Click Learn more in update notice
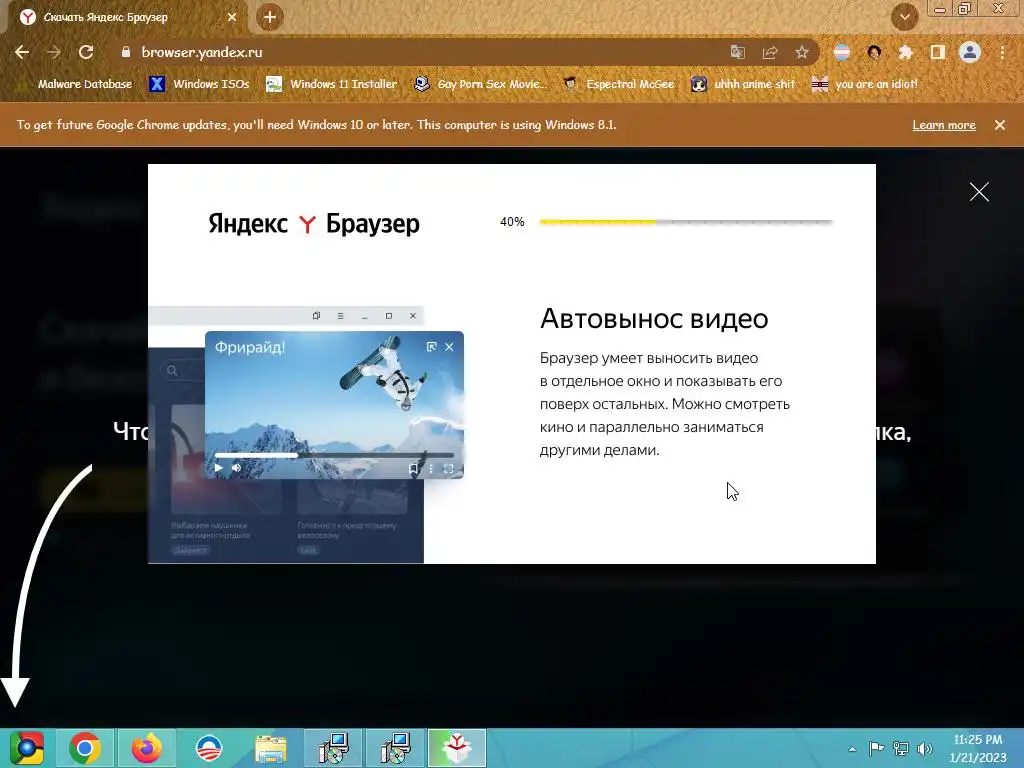Image resolution: width=1024 pixels, height=768 pixels. (x=944, y=125)
